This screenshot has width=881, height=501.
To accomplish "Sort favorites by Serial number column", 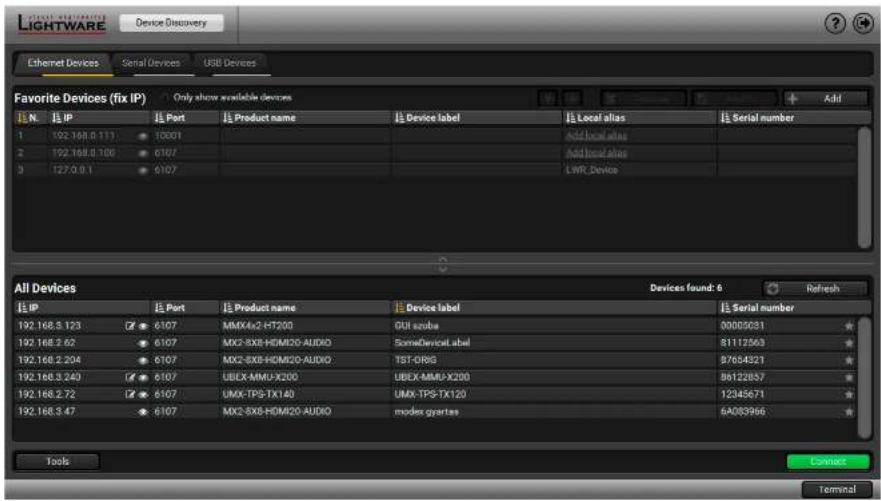I will pyautogui.click(x=758, y=118).
